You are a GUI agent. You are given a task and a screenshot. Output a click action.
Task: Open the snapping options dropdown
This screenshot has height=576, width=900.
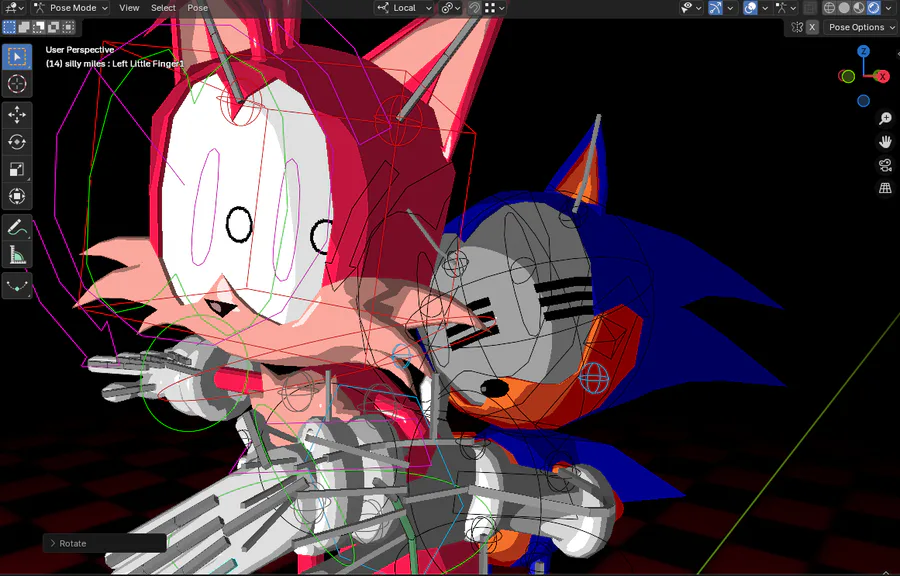point(495,7)
